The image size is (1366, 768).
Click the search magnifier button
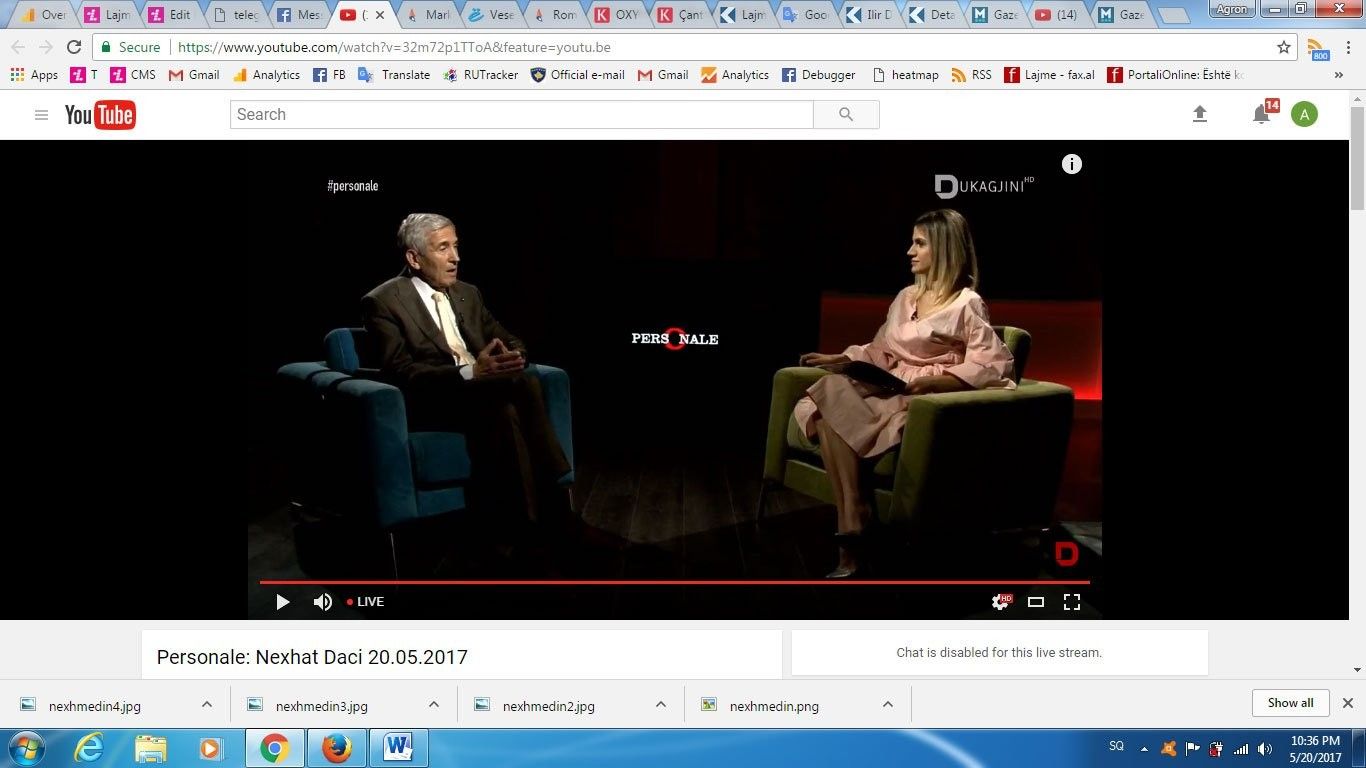[846, 115]
